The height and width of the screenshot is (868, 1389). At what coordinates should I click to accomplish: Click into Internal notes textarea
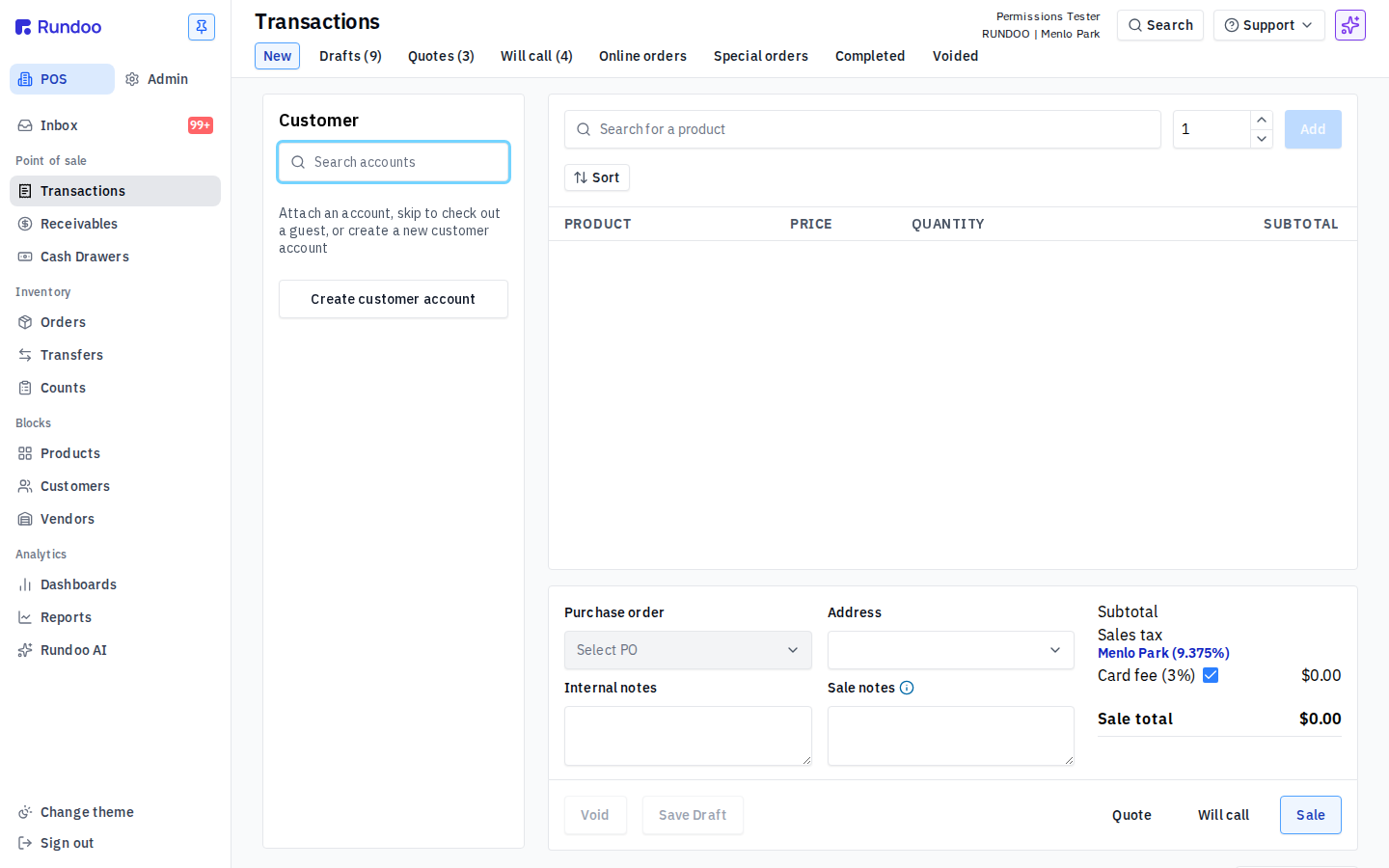coord(688,736)
